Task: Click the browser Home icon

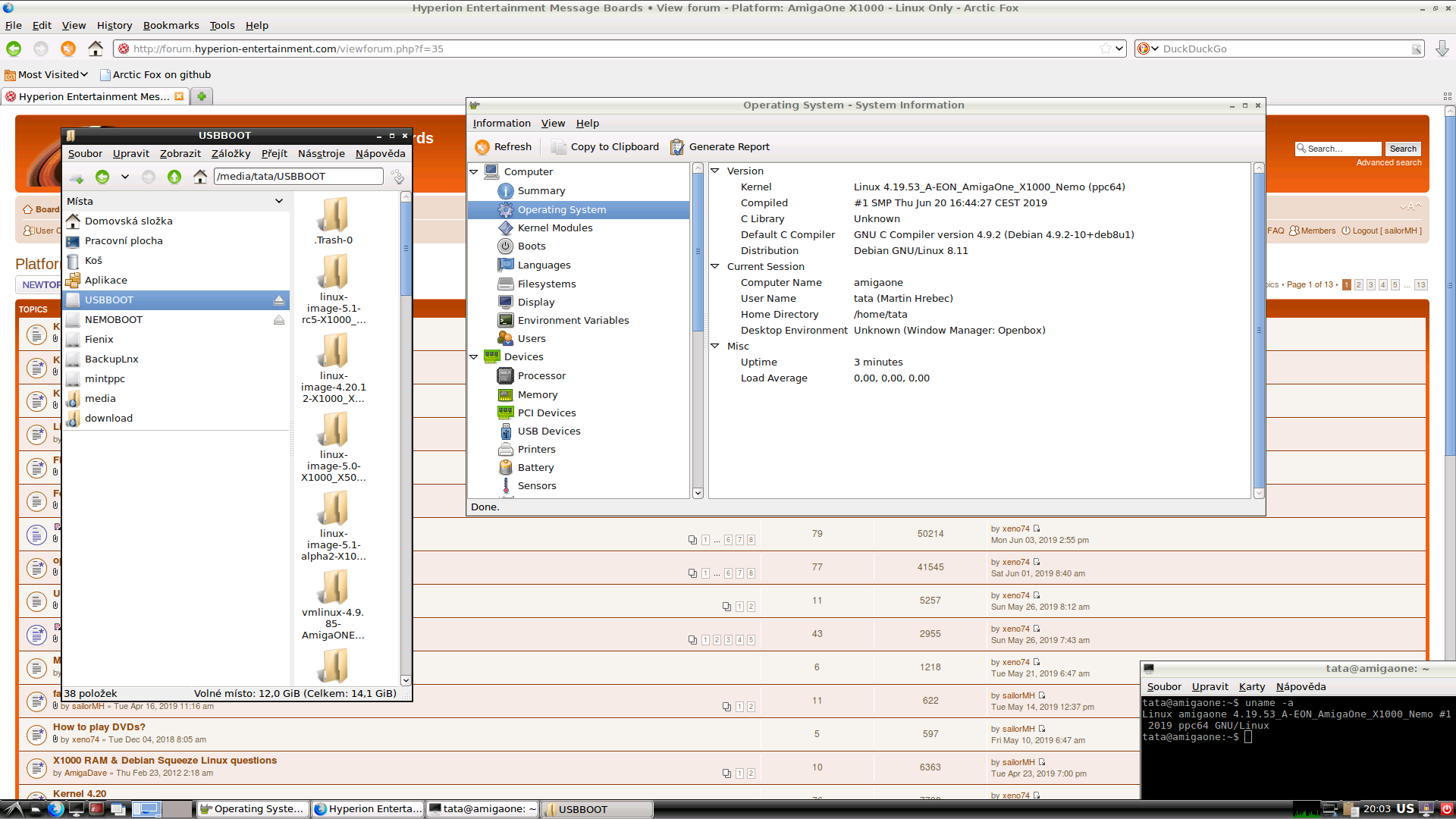Action: tap(96, 49)
